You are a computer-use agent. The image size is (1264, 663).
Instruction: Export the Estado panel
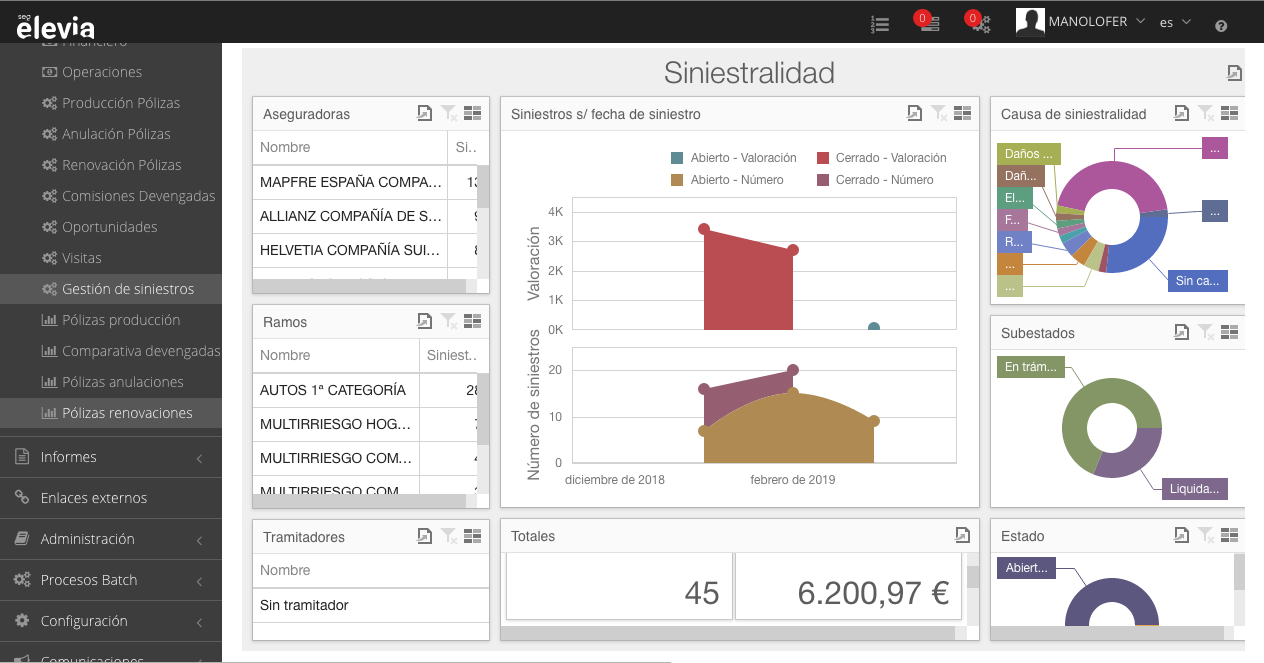coord(1182,536)
